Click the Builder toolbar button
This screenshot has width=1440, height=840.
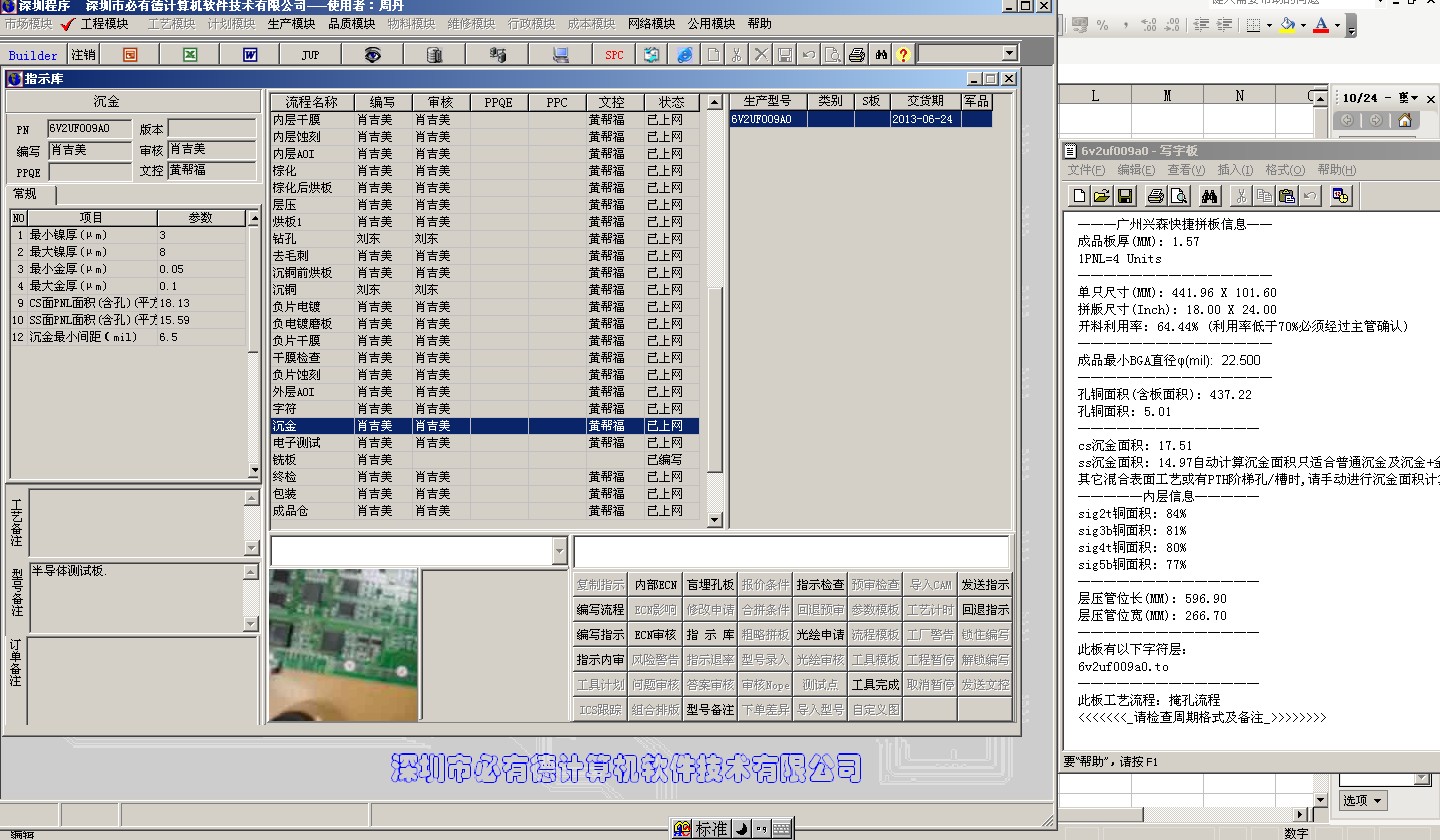(34, 55)
